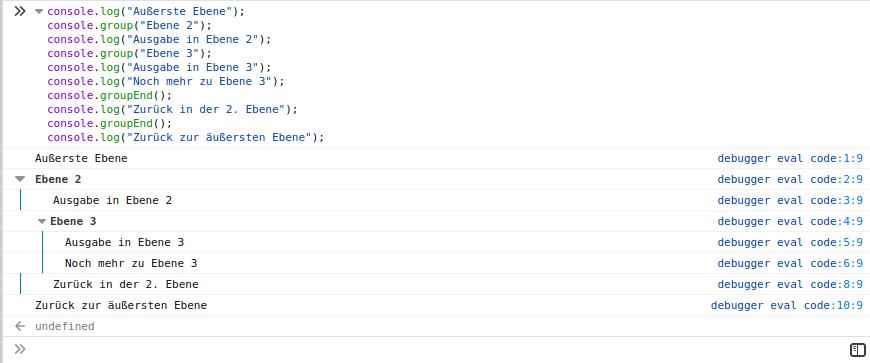Open source link debugger eval code:6:9
Image resolution: width=870 pixels, height=363 pixels.
point(790,264)
